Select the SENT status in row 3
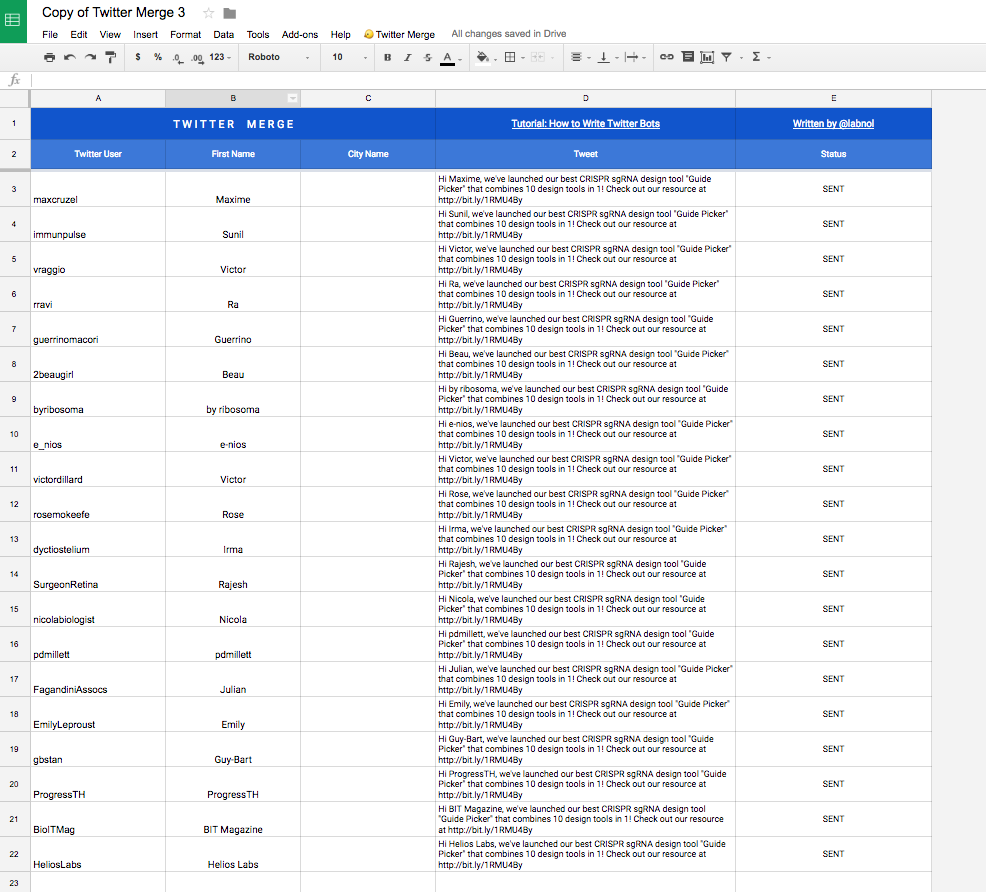This screenshot has height=892, width=986. 833,189
